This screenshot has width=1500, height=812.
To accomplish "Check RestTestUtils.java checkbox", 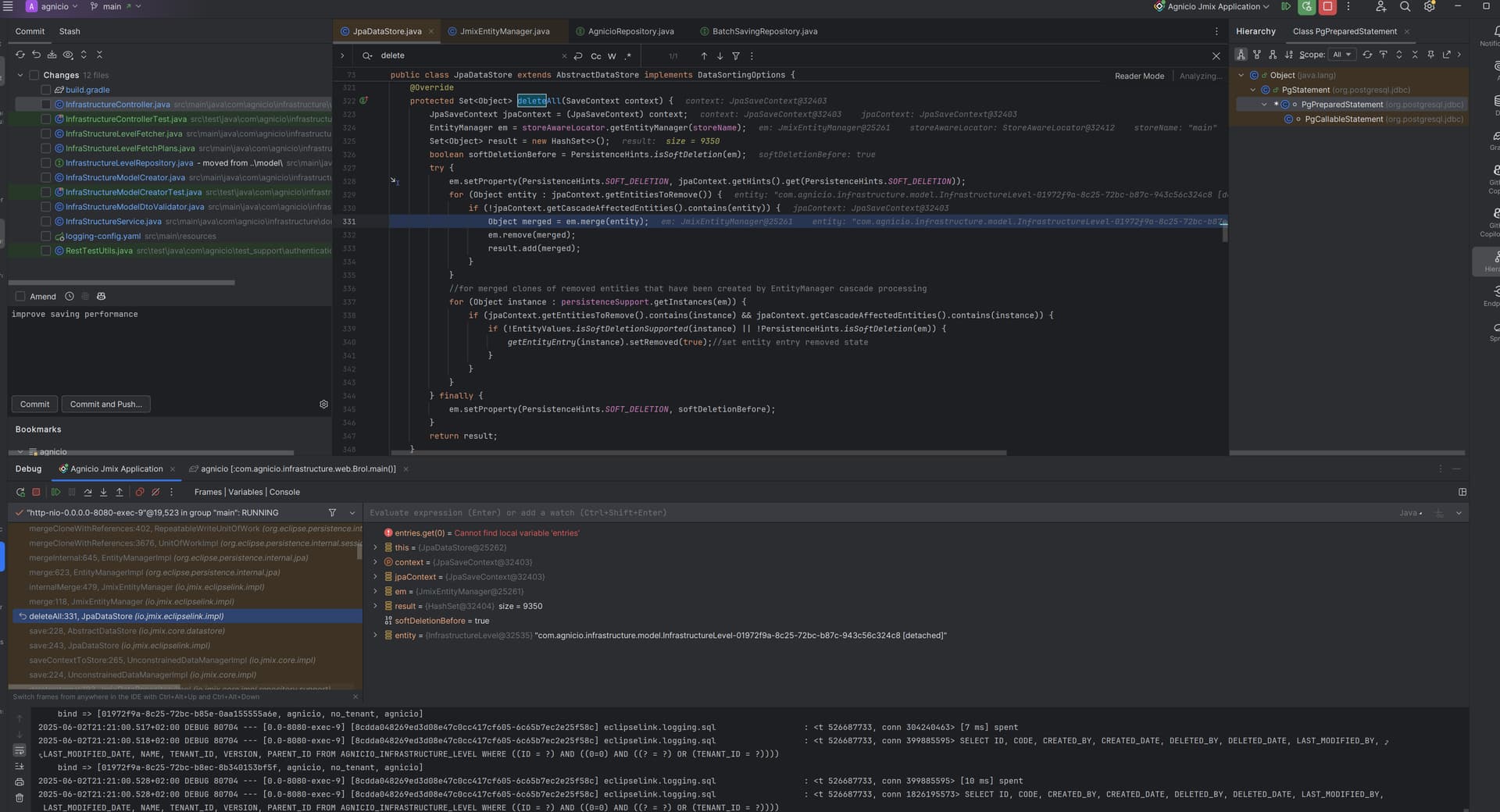I will (46, 251).
